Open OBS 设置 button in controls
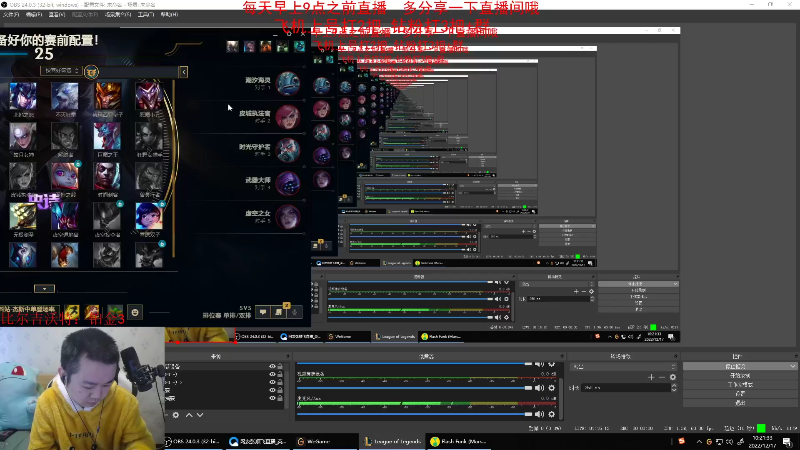The height and width of the screenshot is (450, 800). point(740,394)
